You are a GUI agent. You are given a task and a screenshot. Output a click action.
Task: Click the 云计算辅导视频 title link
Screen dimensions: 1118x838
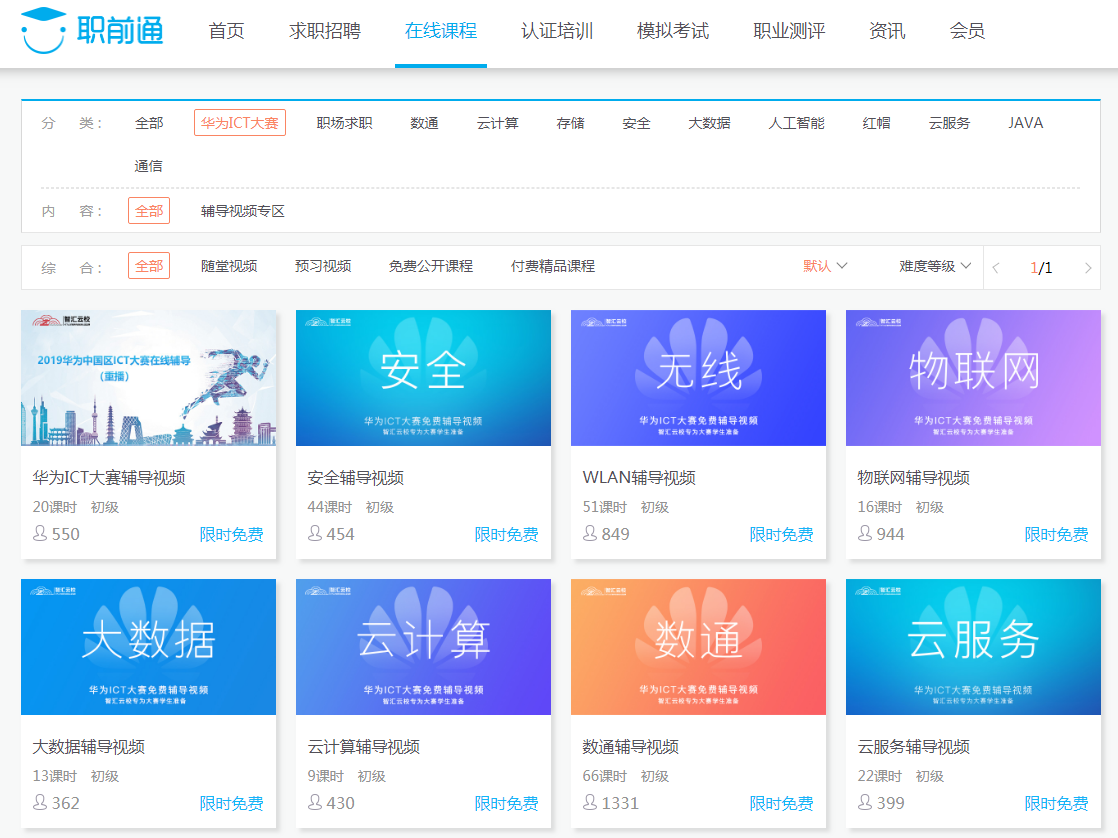tap(364, 747)
